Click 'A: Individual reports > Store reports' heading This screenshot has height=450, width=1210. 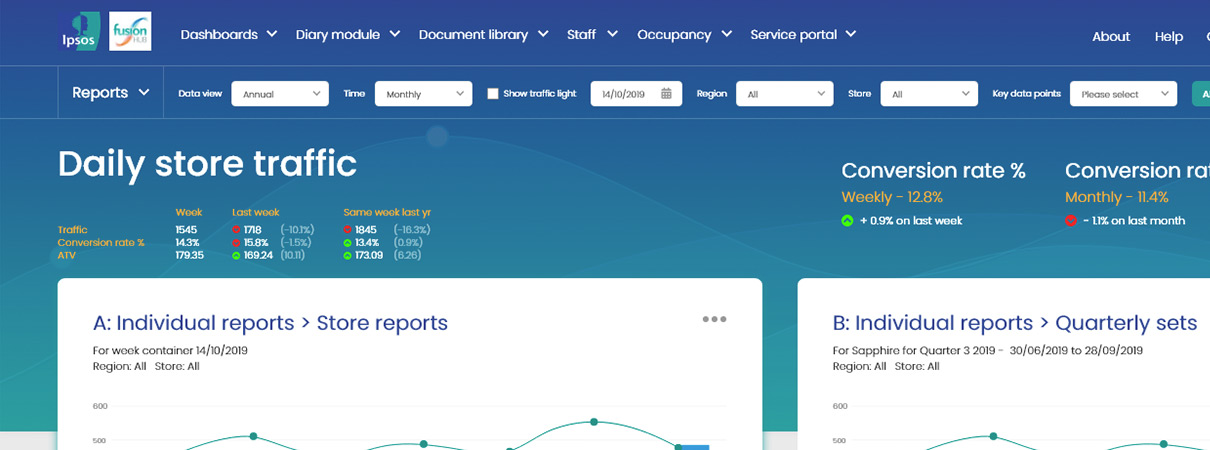tap(270, 323)
